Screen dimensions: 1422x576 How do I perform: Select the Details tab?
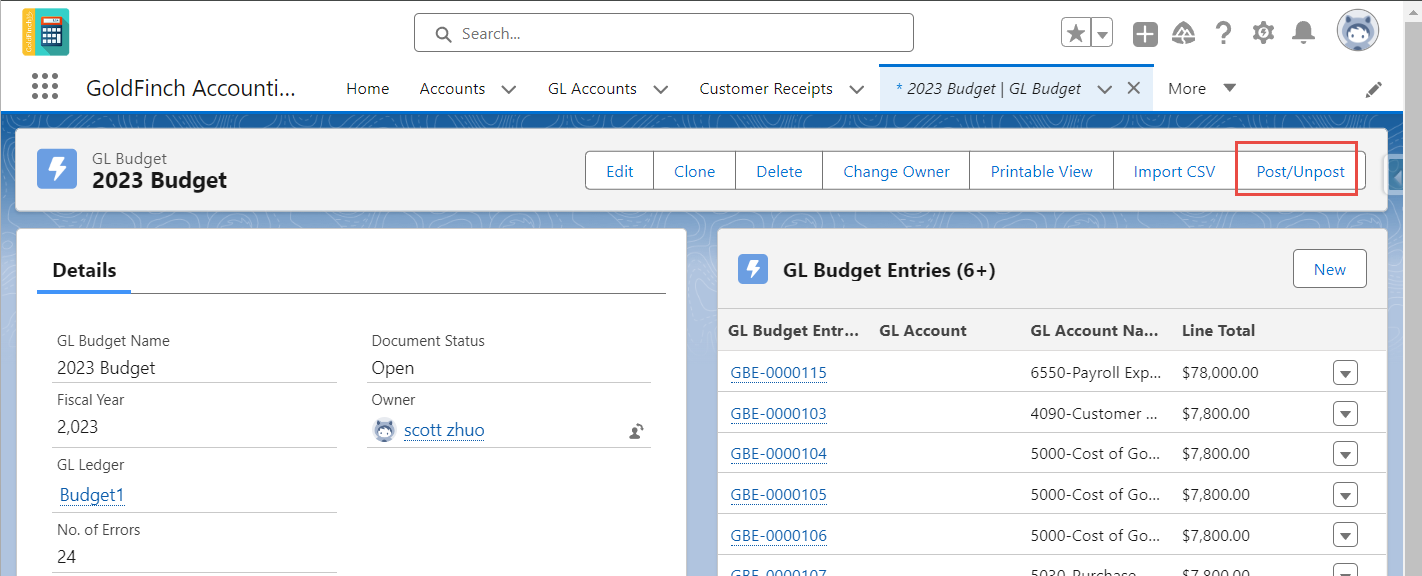coord(84,270)
